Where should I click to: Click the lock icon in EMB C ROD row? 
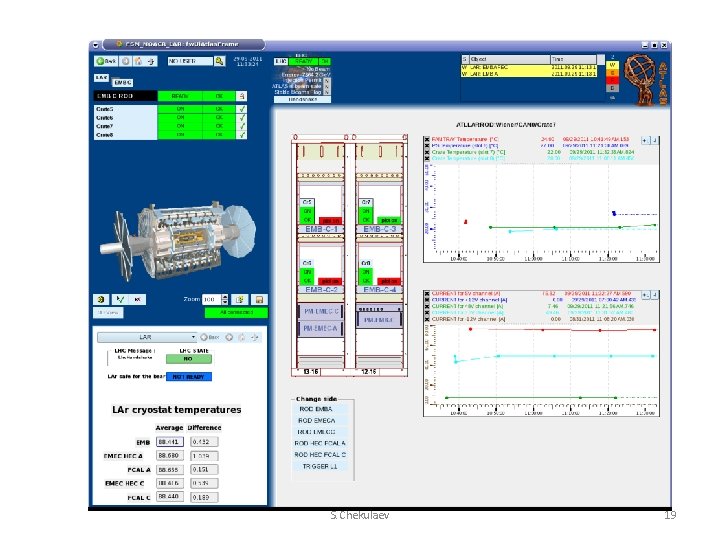[242, 96]
